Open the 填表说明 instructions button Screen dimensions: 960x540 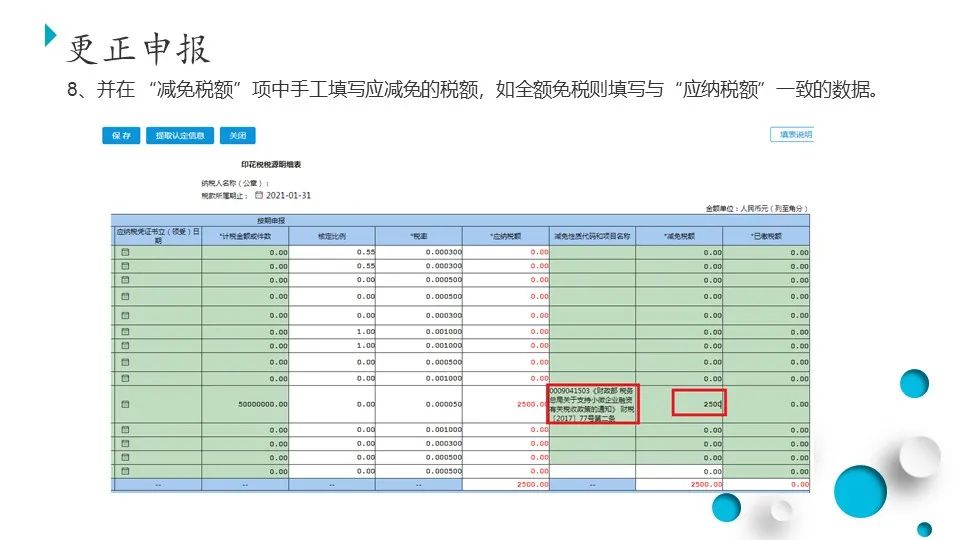click(x=792, y=135)
